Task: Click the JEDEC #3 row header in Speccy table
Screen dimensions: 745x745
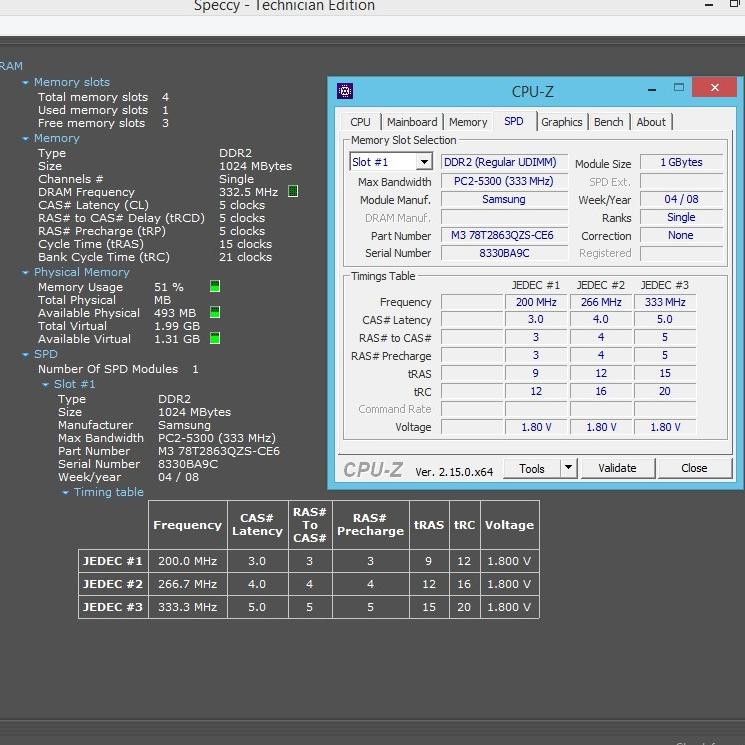Action: coord(113,607)
